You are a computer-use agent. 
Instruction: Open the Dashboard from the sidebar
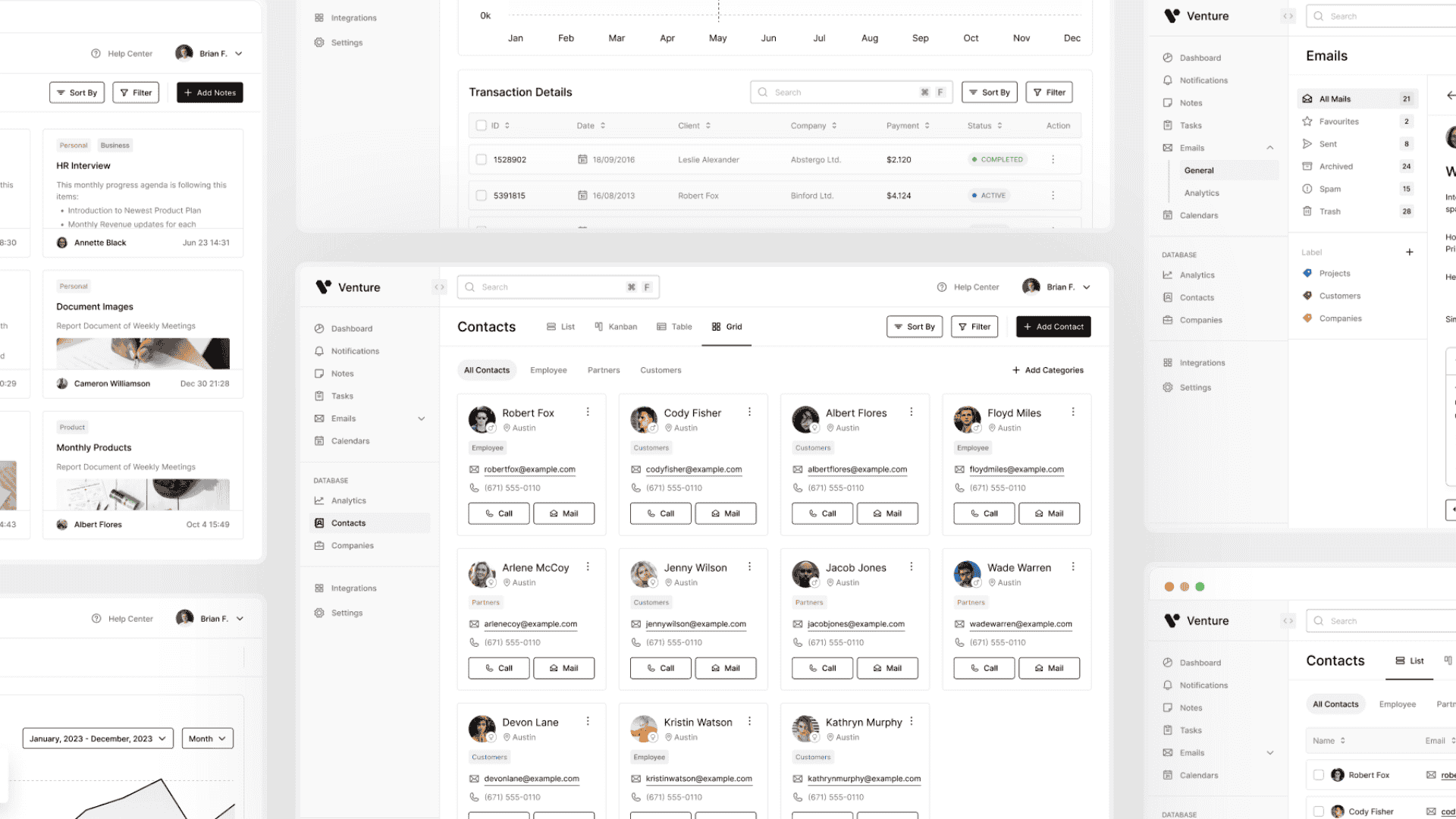(353, 328)
